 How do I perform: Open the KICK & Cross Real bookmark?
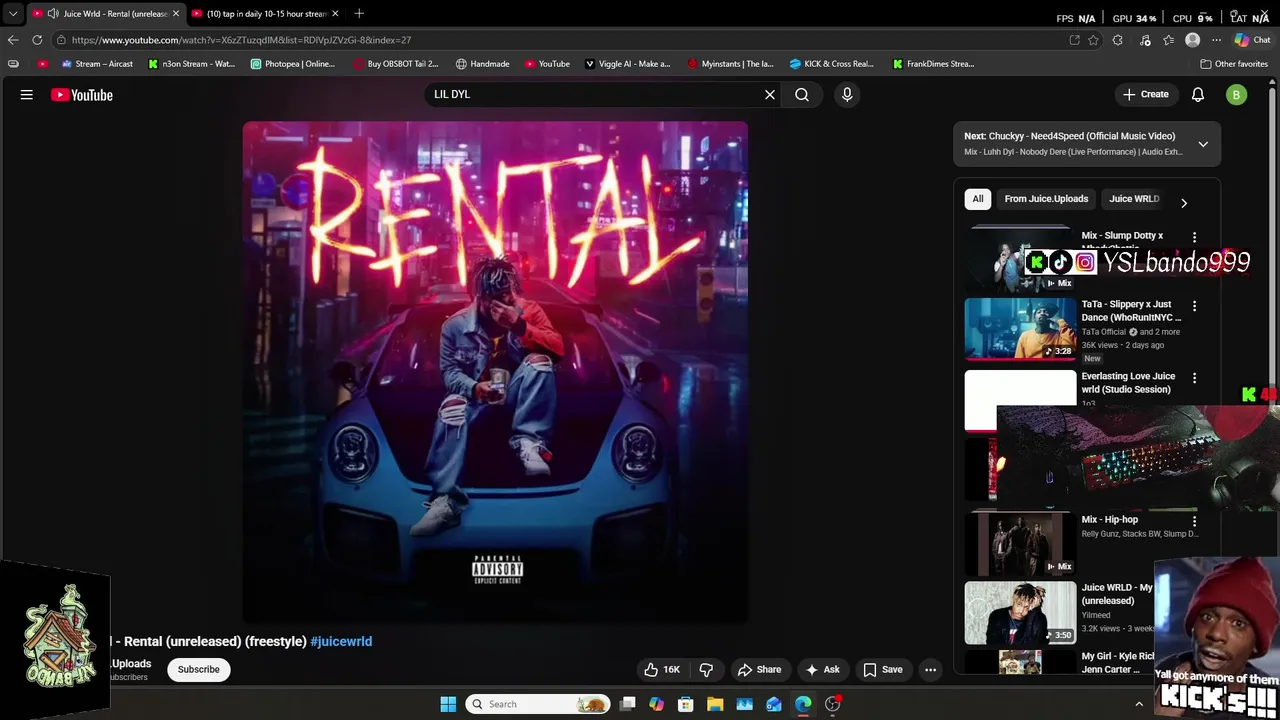(x=832, y=63)
